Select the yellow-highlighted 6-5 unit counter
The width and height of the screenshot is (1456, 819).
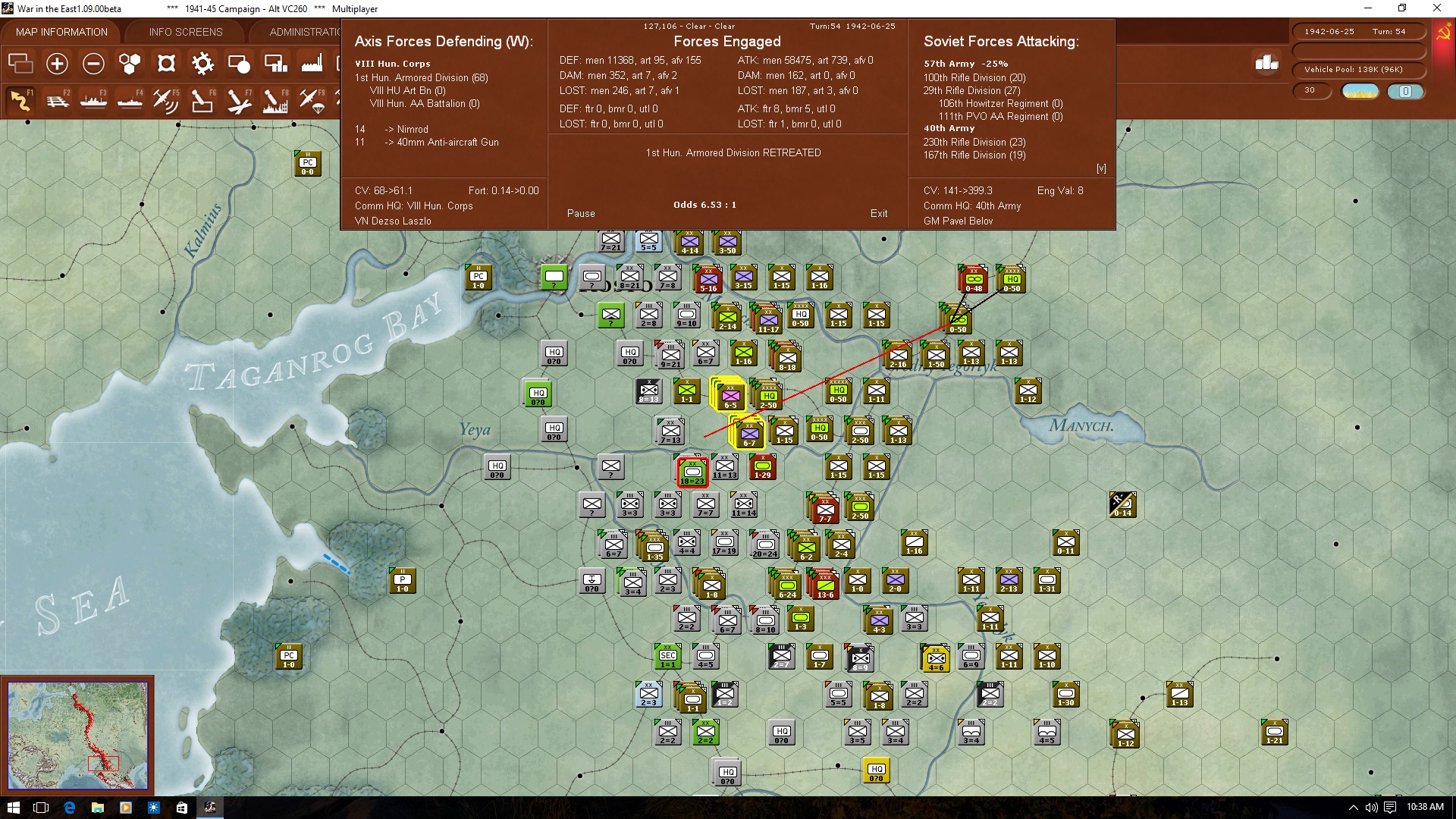click(x=730, y=394)
